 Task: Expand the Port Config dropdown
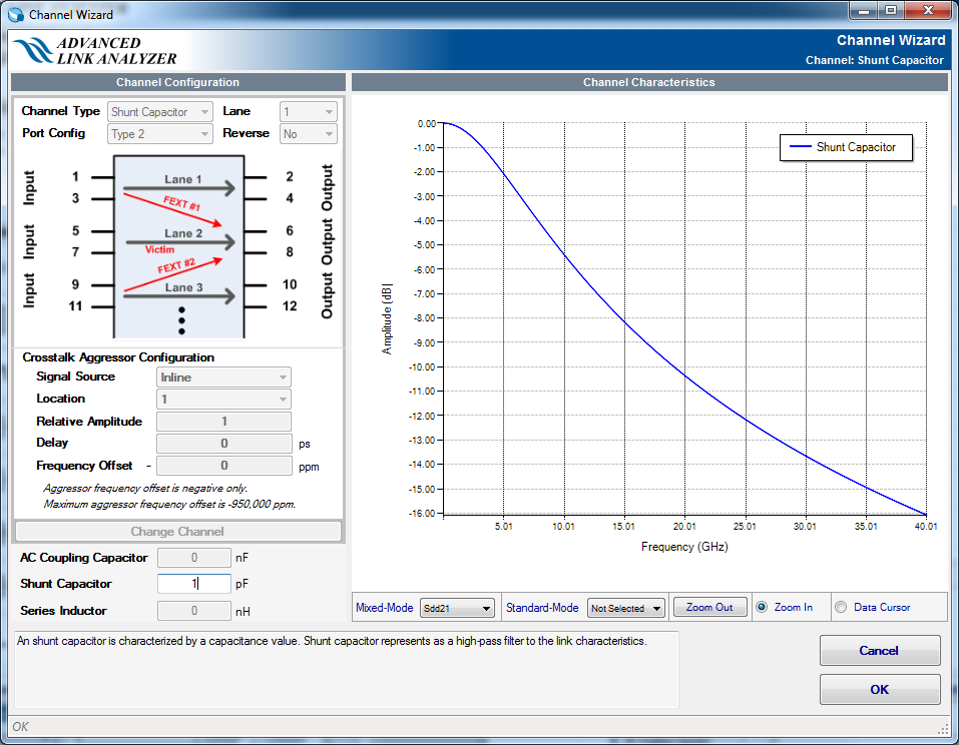(x=160, y=134)
